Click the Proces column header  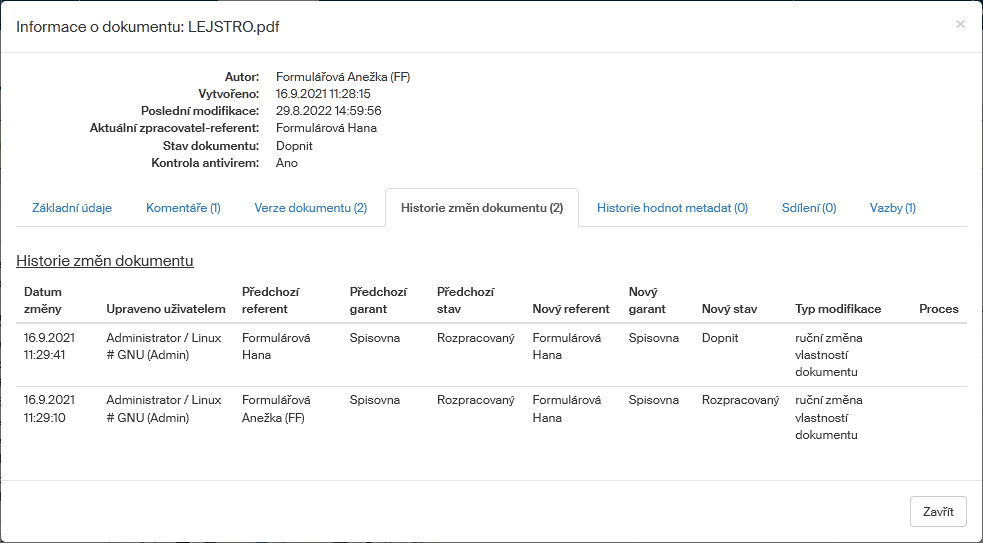pyautogui.click(x=938, y=309)
